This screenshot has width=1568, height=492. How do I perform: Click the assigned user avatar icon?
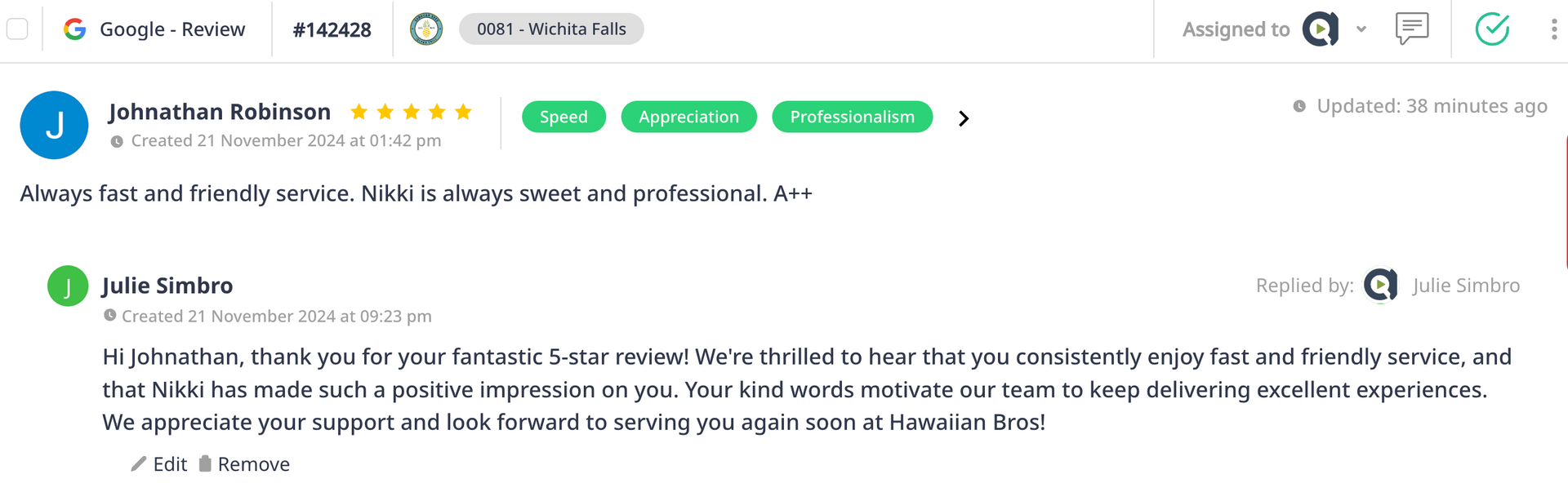pos(1321,29)
